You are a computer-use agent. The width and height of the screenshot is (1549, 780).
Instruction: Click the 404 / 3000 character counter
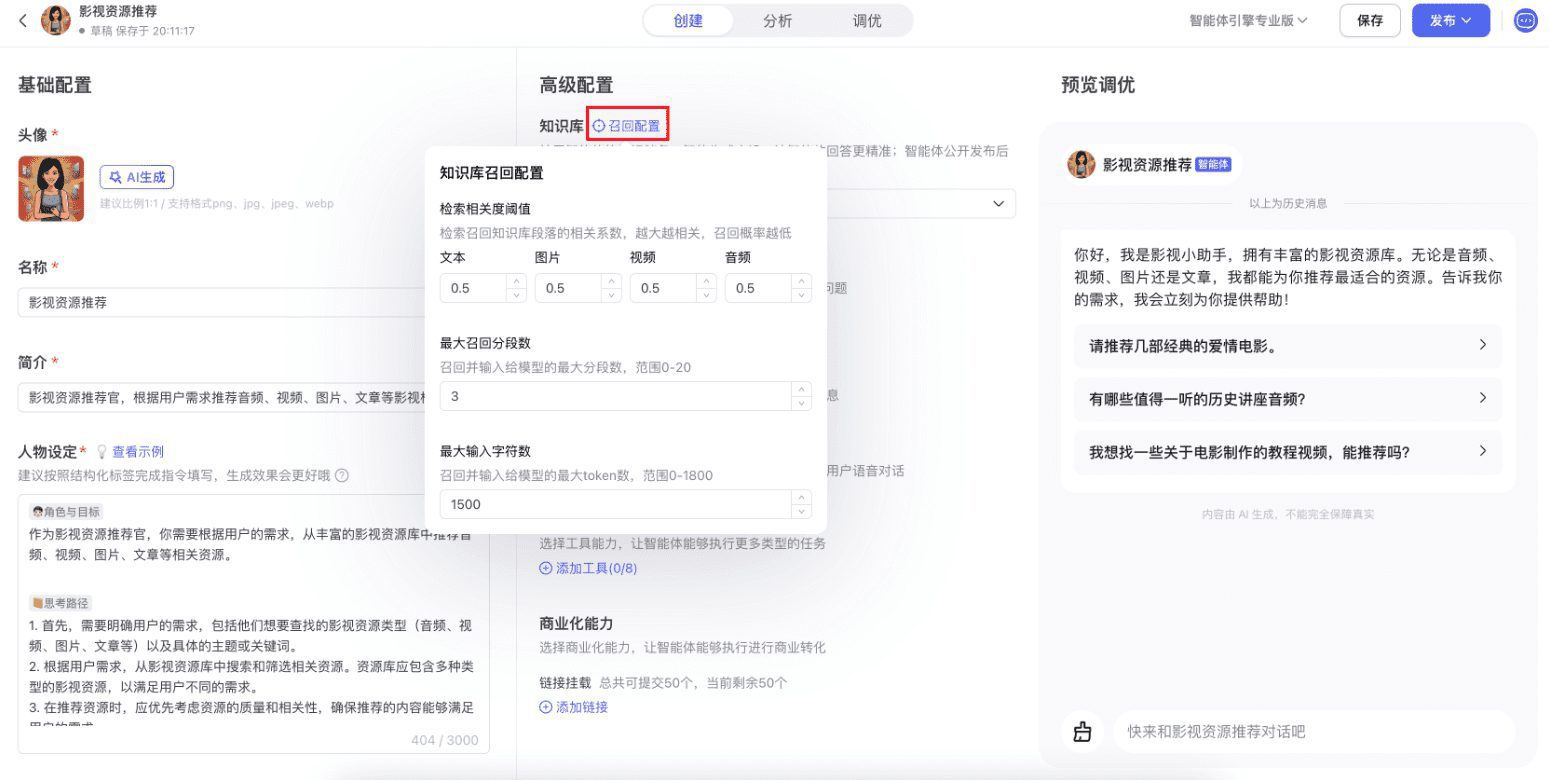tap(444, 740)
